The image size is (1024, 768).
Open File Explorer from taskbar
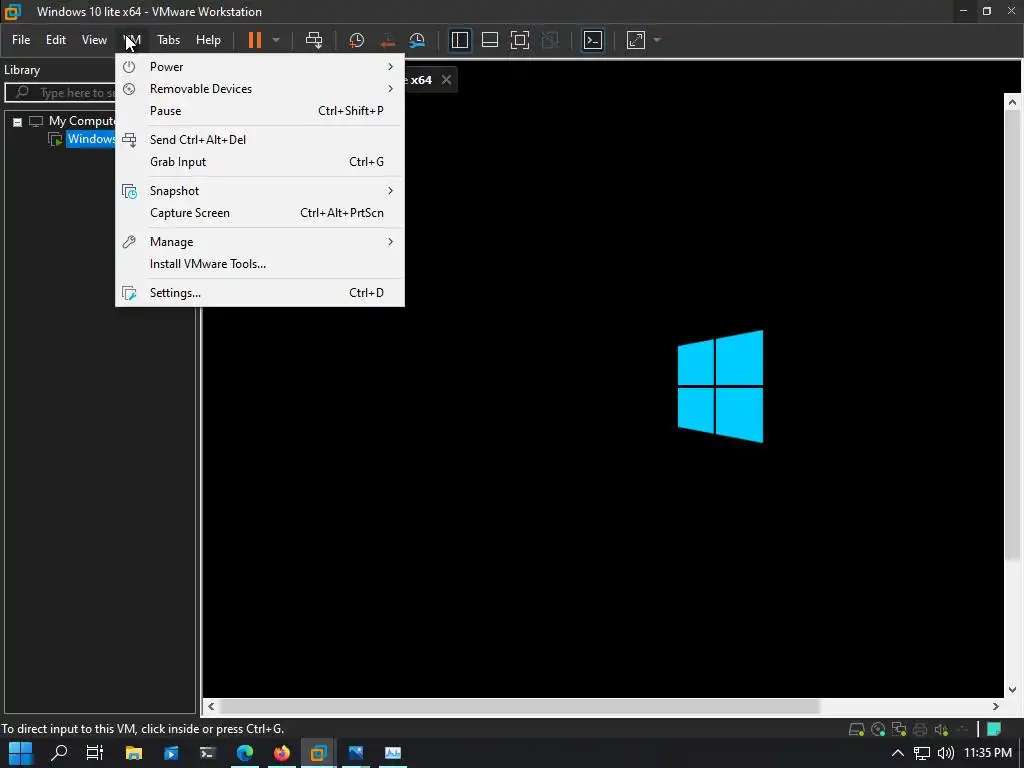point(133,753)
